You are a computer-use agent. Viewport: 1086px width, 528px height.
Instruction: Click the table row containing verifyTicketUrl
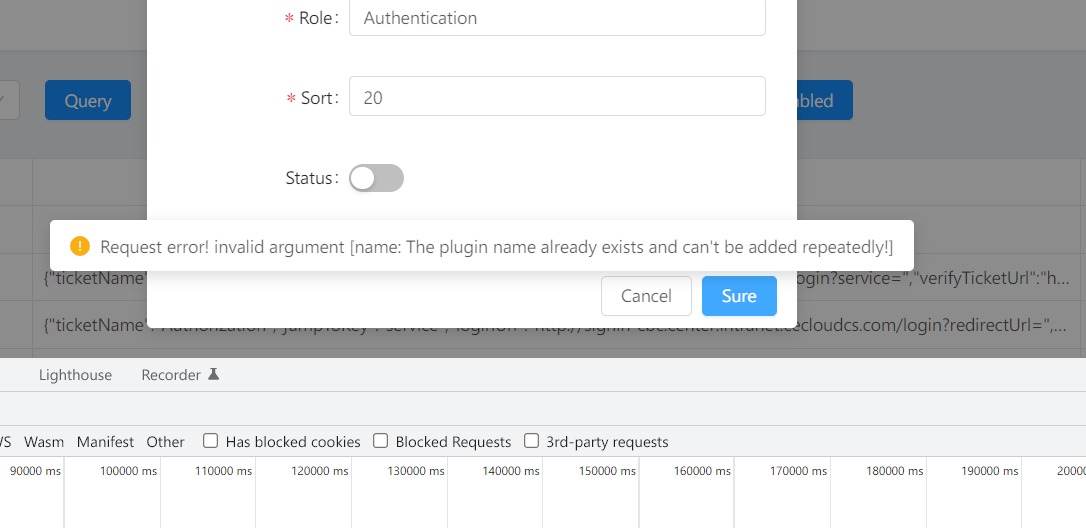click(x=543, y=279)
